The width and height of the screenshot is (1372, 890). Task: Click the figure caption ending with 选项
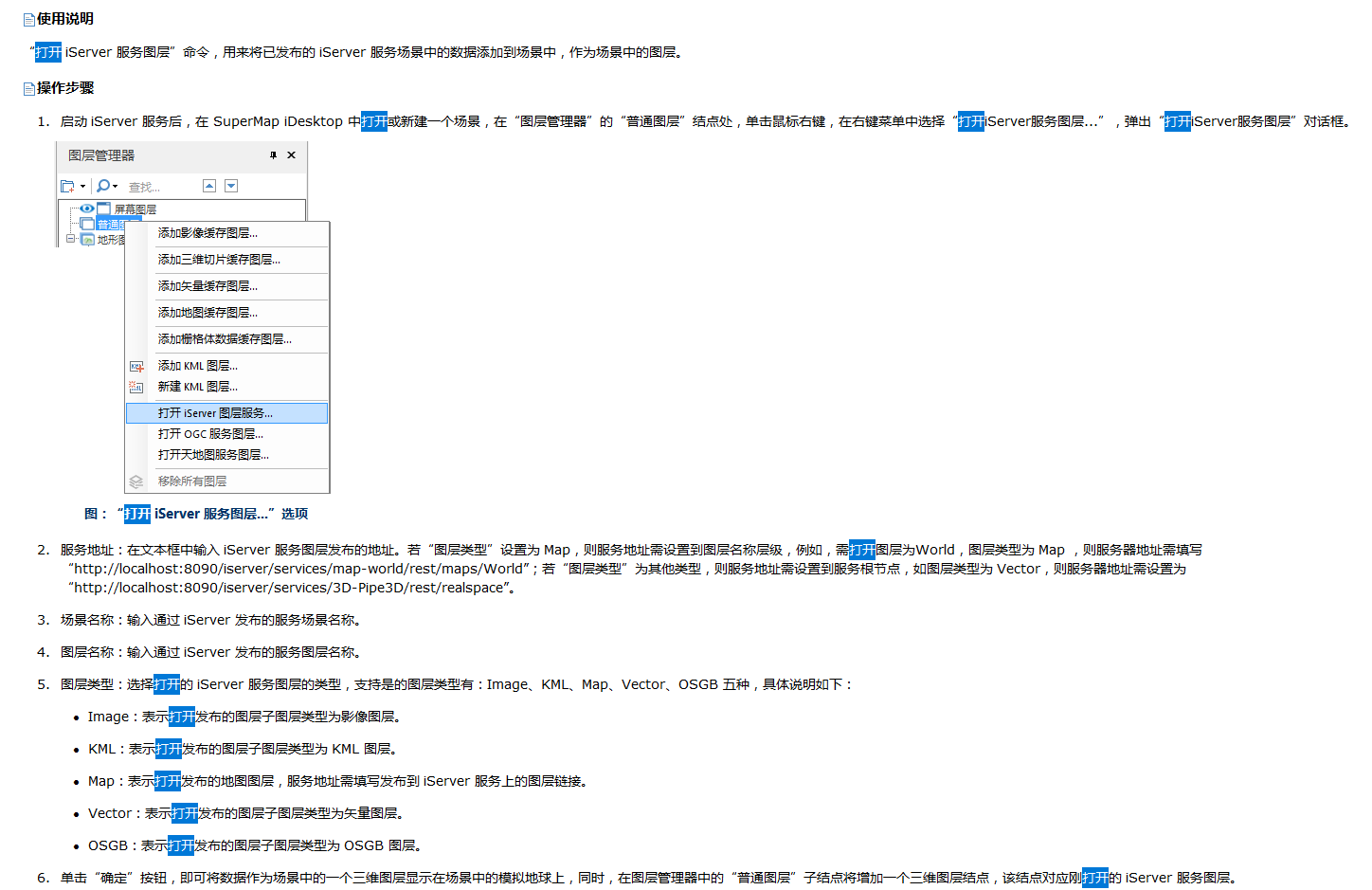[x=196, y=514]
